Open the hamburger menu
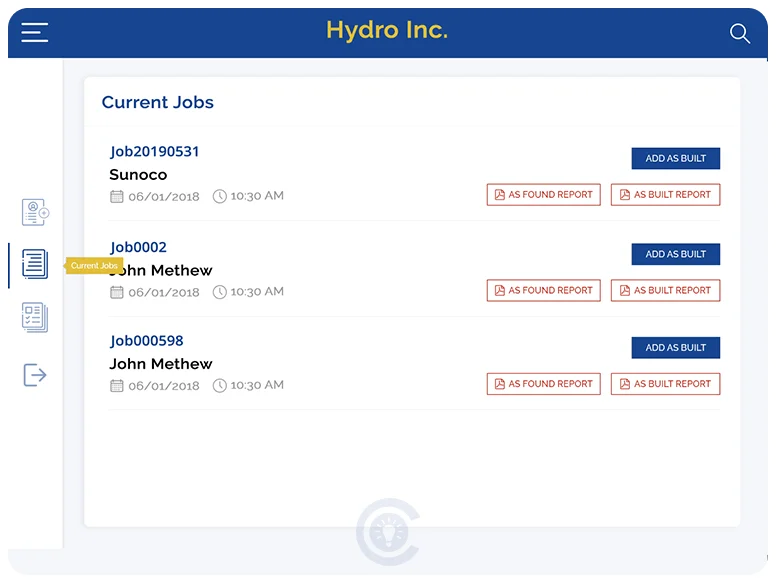Viewport: 776px width, 583px height. 35,33
